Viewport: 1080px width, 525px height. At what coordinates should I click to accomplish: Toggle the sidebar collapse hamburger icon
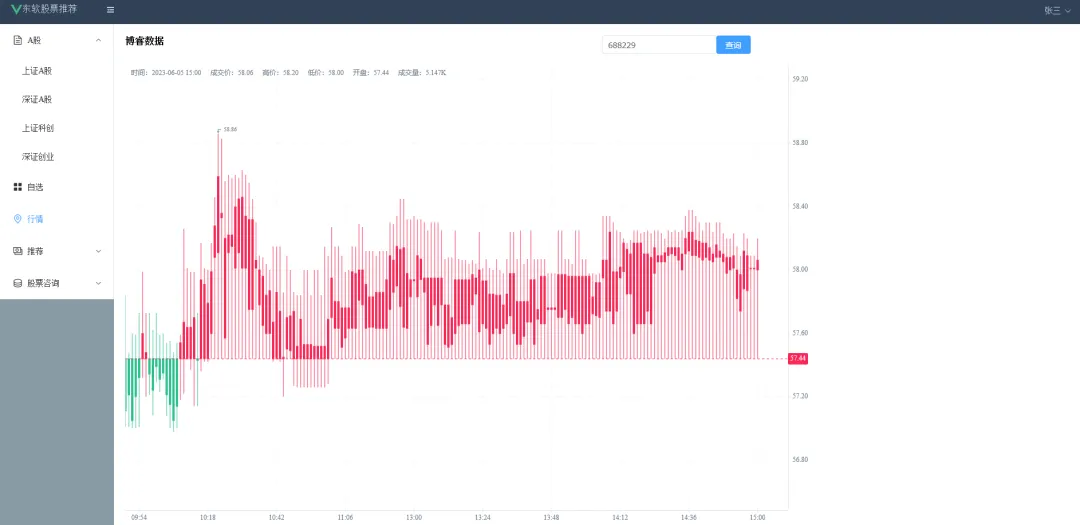110,10
